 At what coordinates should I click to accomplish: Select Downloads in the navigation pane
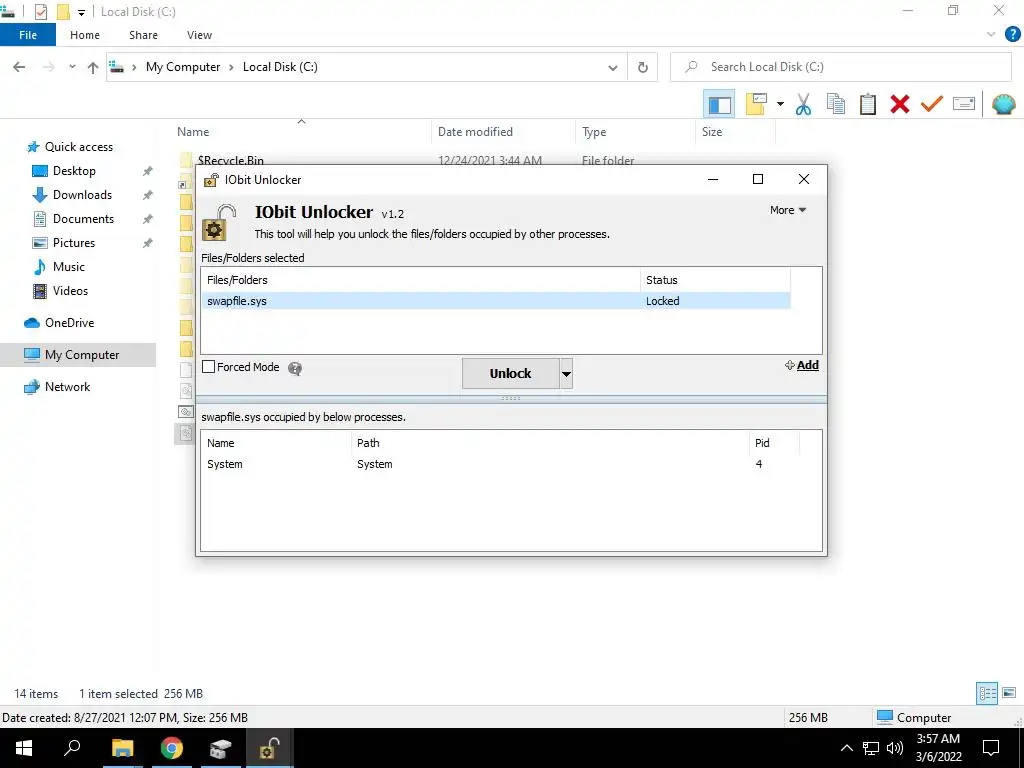82,195
